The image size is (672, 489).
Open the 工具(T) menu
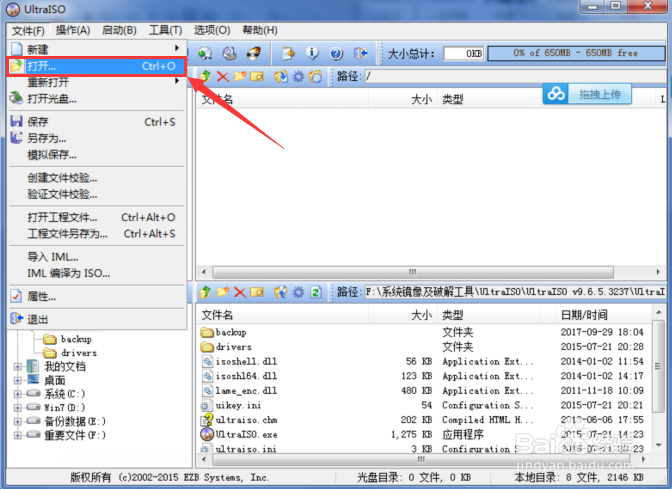165,30
